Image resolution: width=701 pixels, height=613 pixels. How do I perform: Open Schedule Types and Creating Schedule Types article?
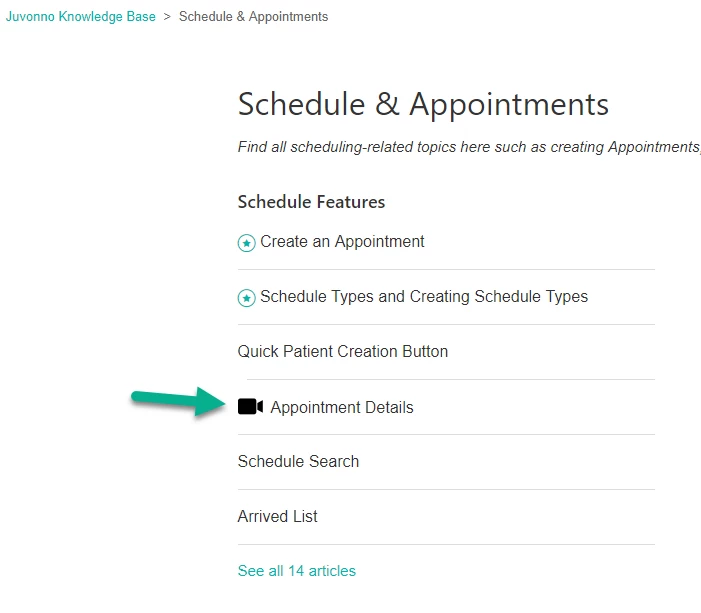(x=424, y=296)
